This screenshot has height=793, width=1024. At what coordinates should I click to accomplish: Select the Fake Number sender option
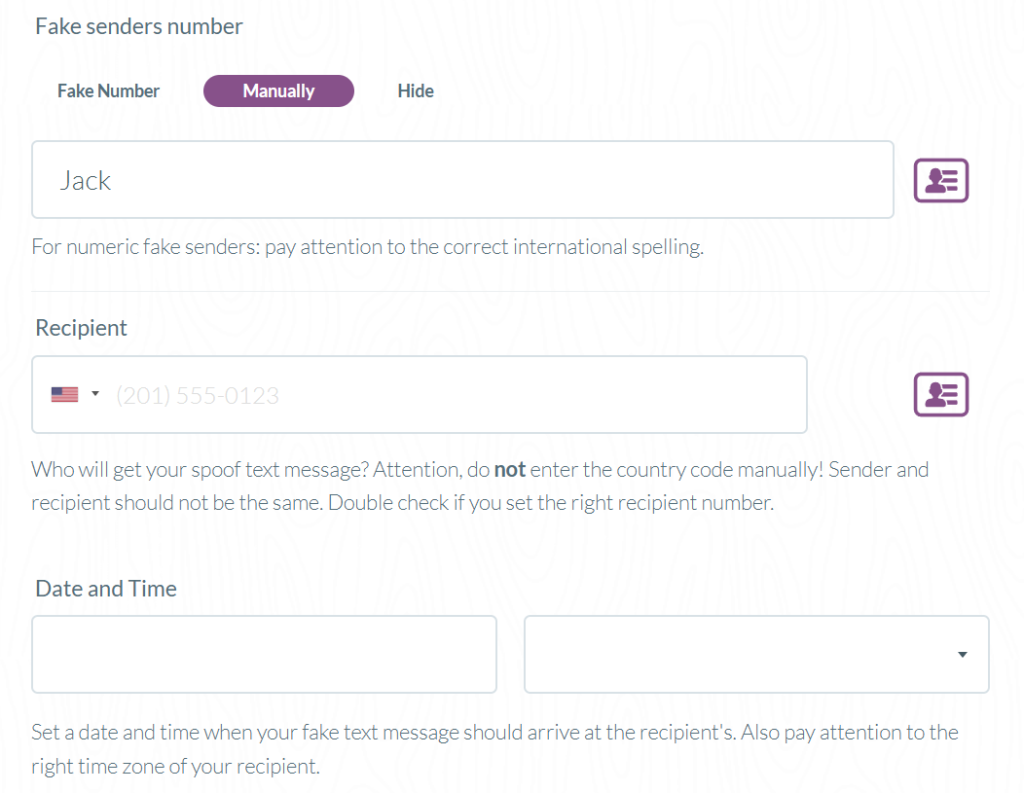(x=108, y=91)
